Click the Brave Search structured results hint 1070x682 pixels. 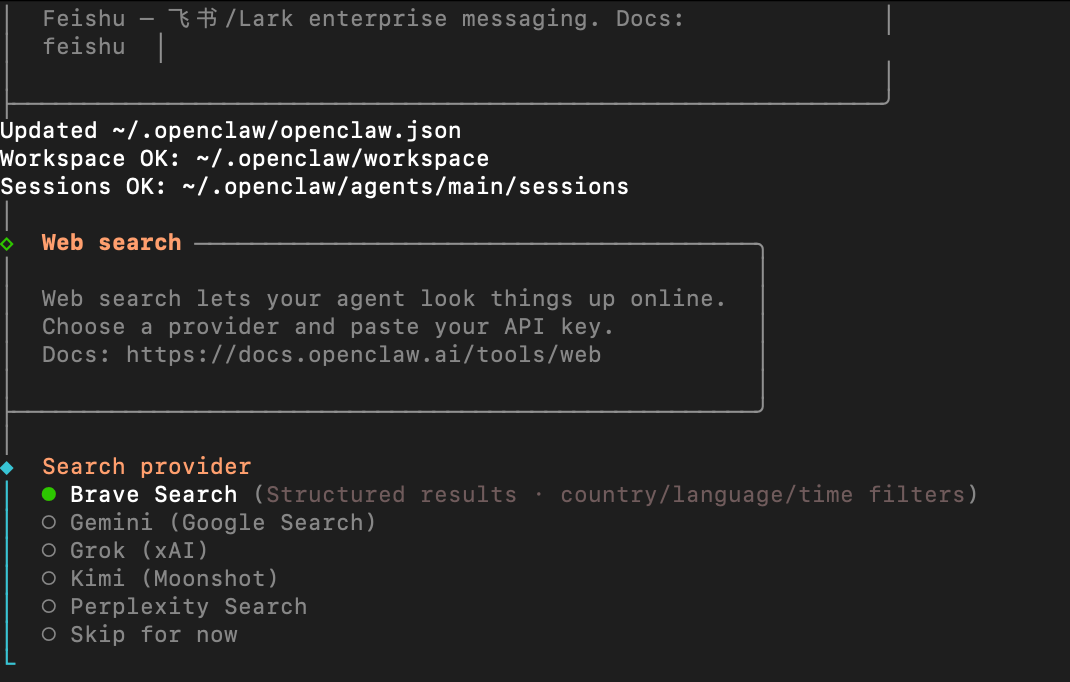pyautogui.click(x=616, y=494)
